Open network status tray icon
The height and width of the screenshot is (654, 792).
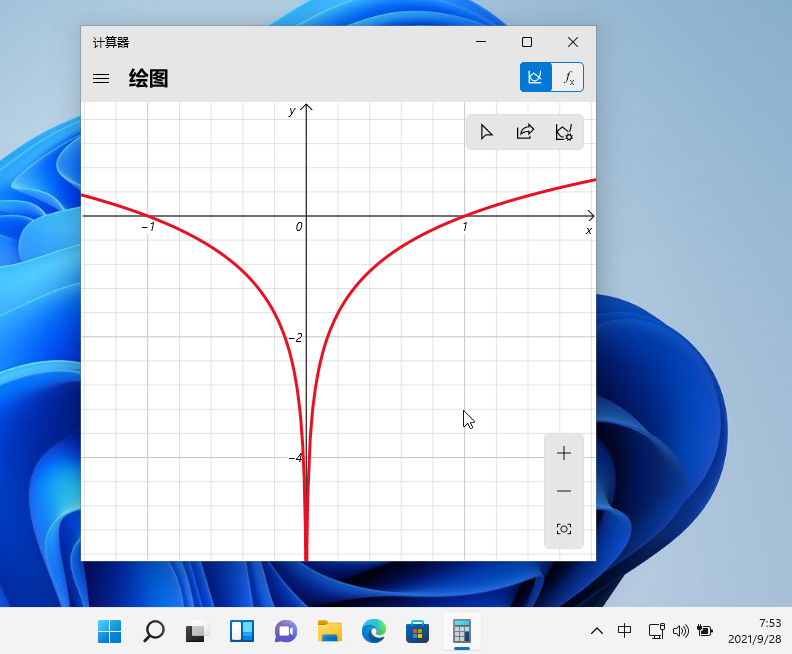pos(657,631)
